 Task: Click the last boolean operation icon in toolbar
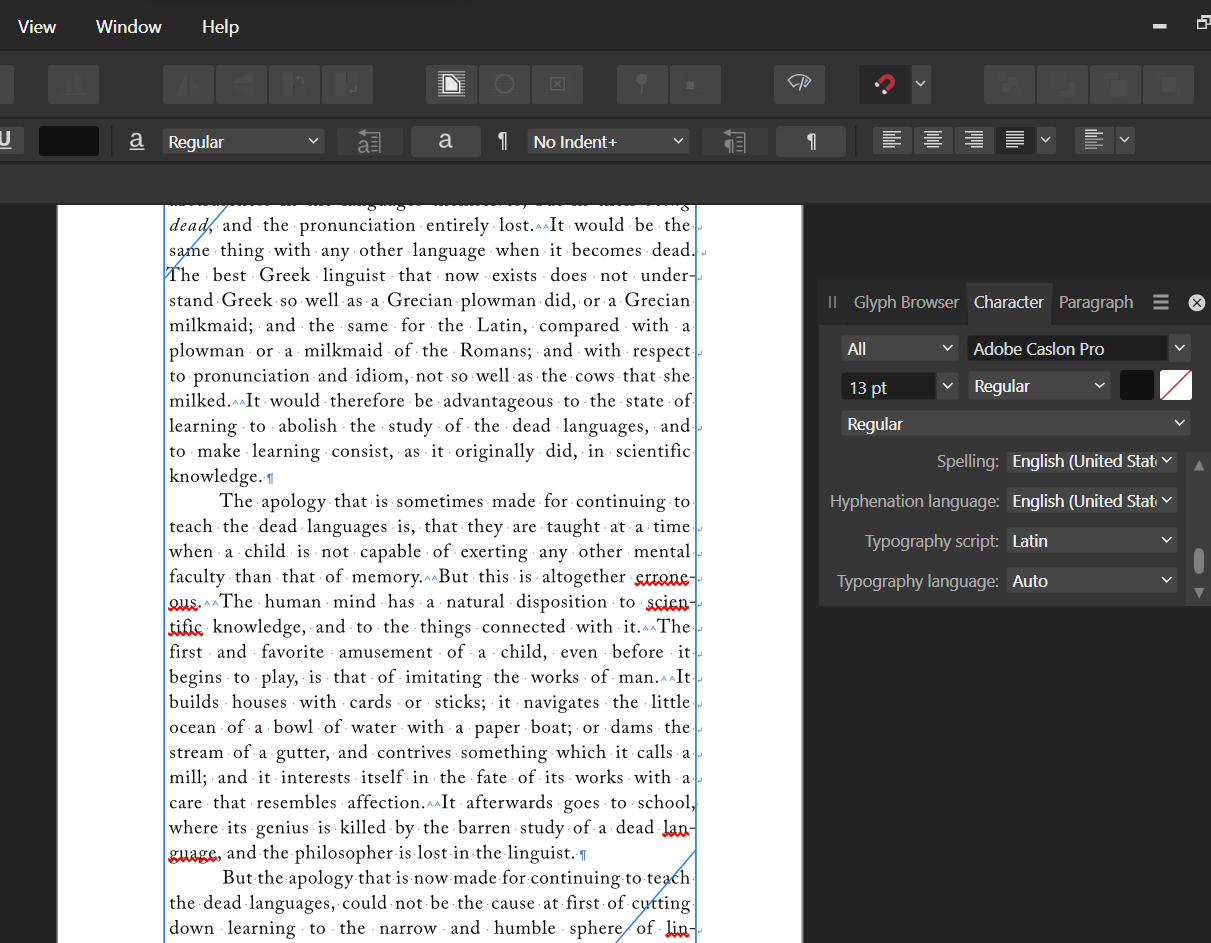[x=1169, y=85]
